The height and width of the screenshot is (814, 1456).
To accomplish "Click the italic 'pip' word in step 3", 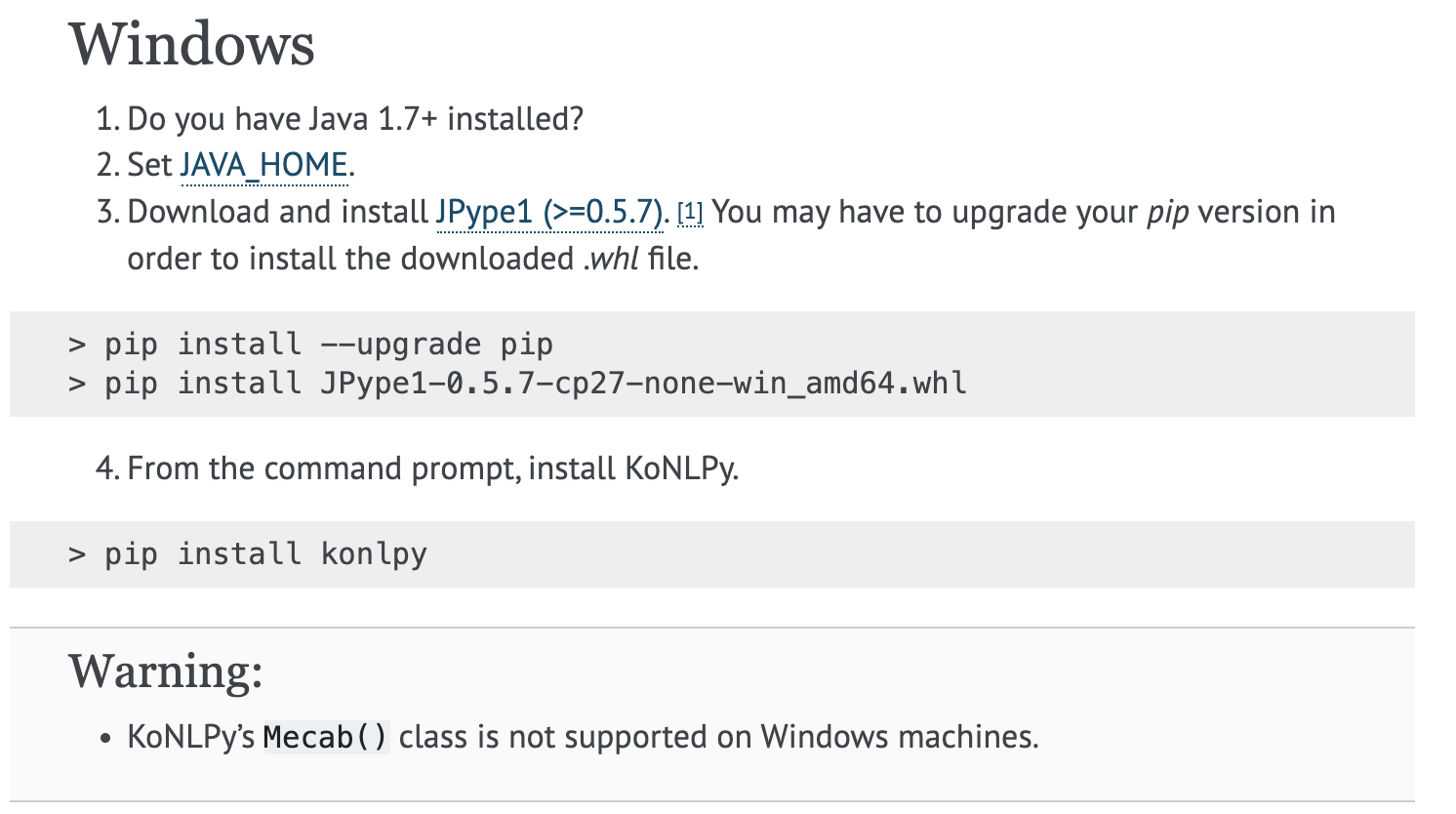I will coord(1167,213).
